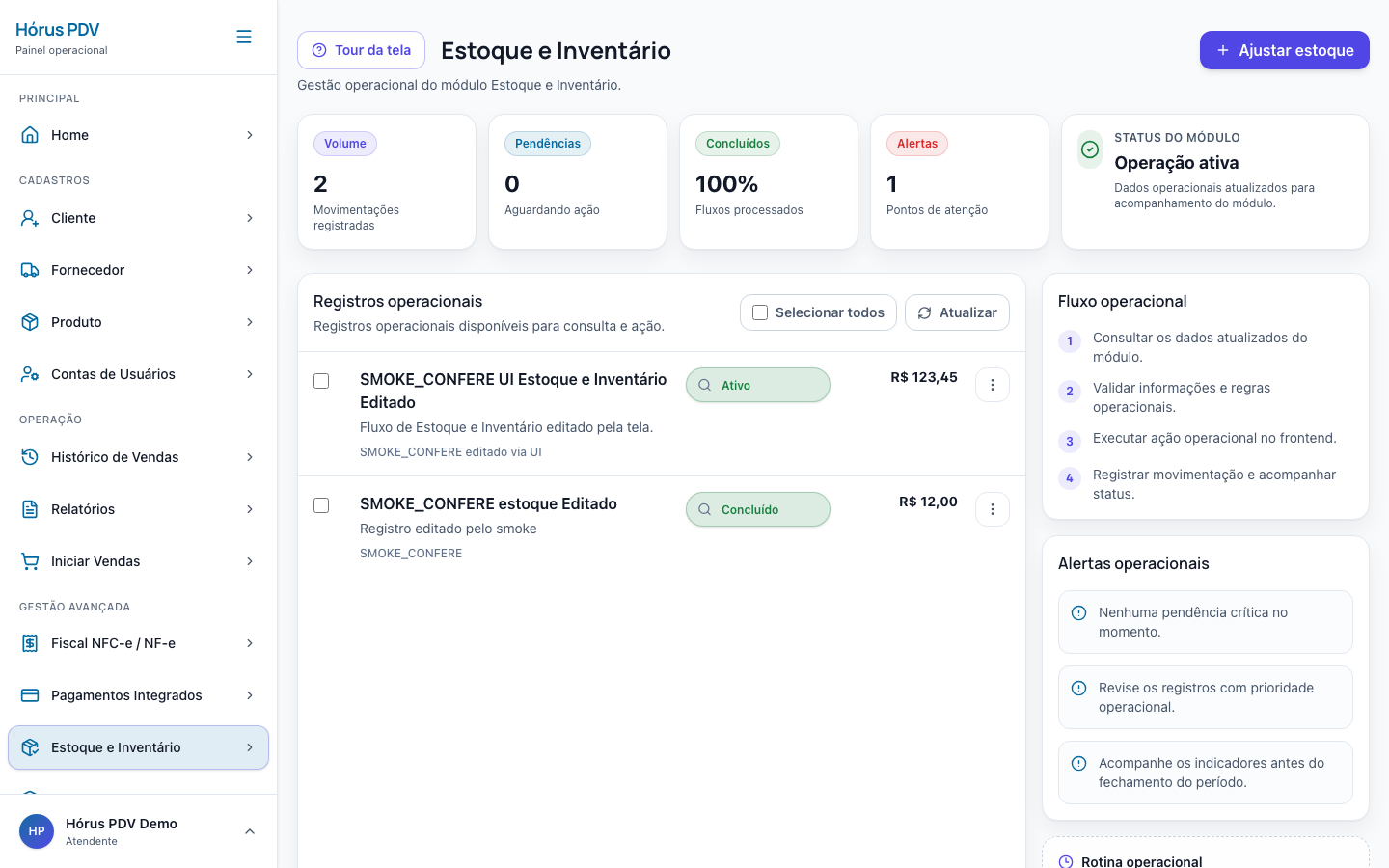Open the Pagamentos Integrados menu item
Screen dimensions: 1389x868
point(138,695)
